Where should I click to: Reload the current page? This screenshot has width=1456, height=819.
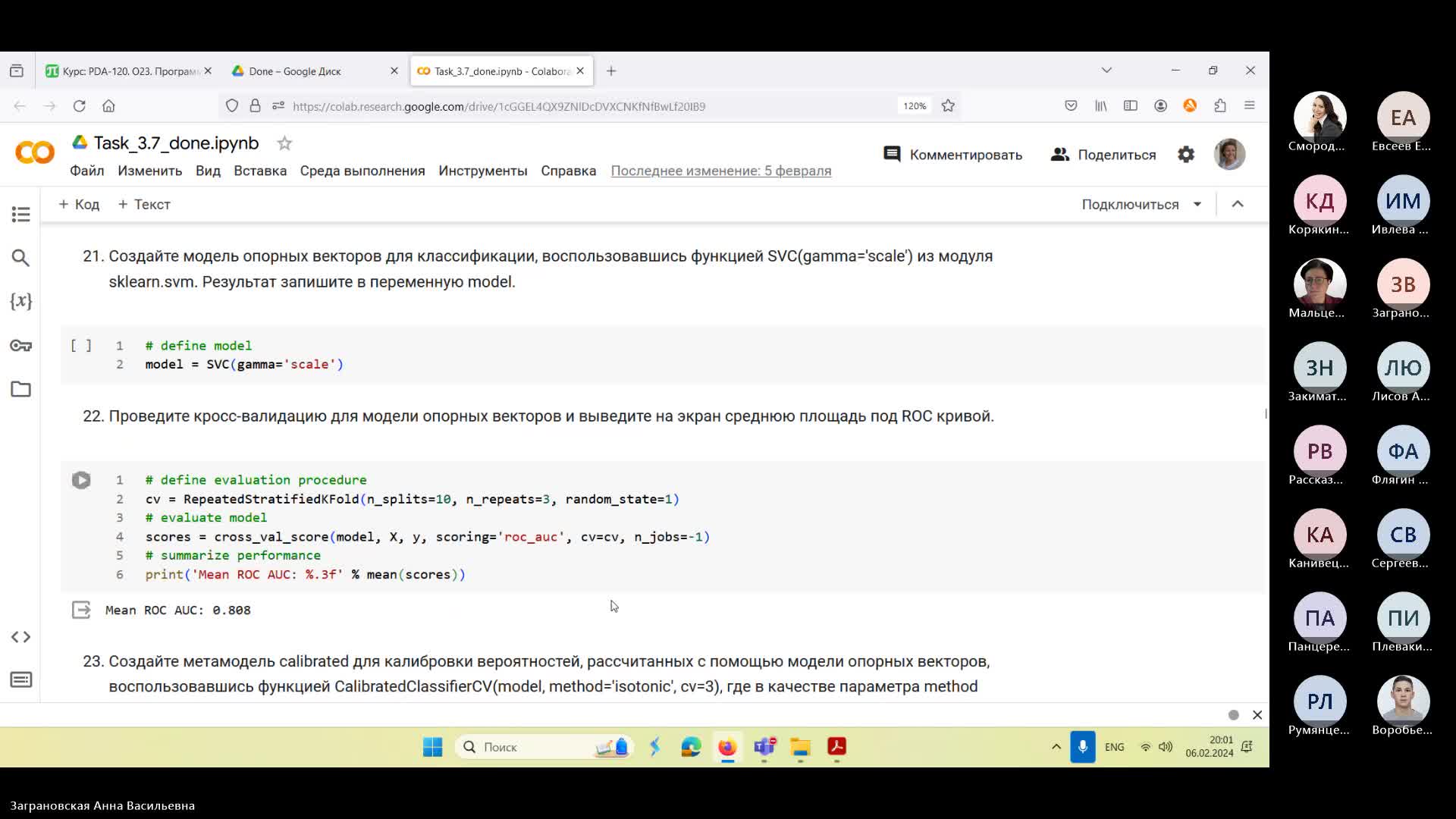pos(79,106)
